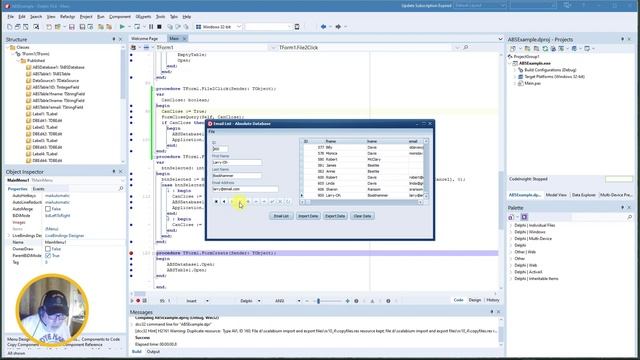Click the grid's horizontal scrollbar in Email List window
This screenshot has width=640, height=360.
[361, 202]
